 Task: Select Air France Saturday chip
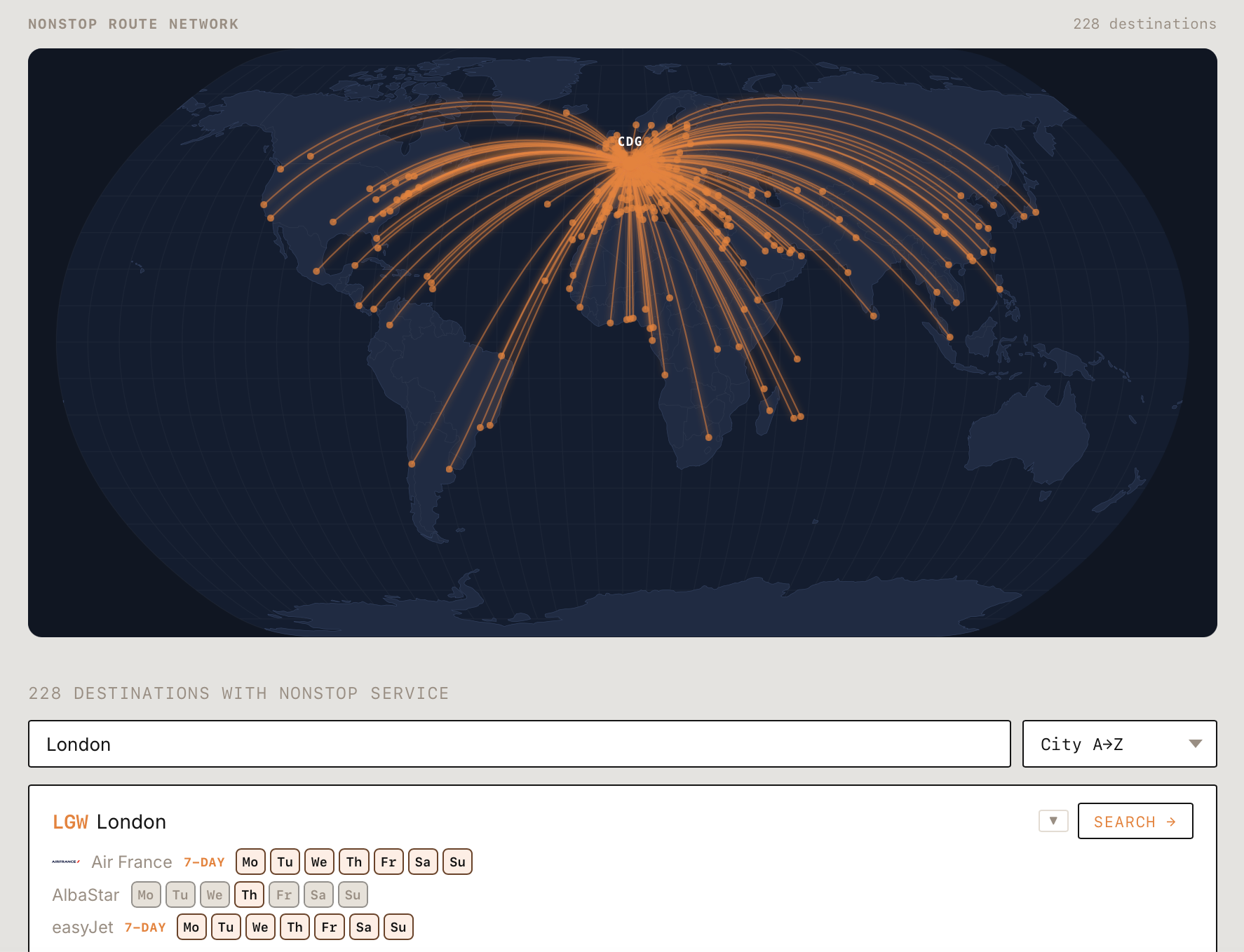pos(423,862)
